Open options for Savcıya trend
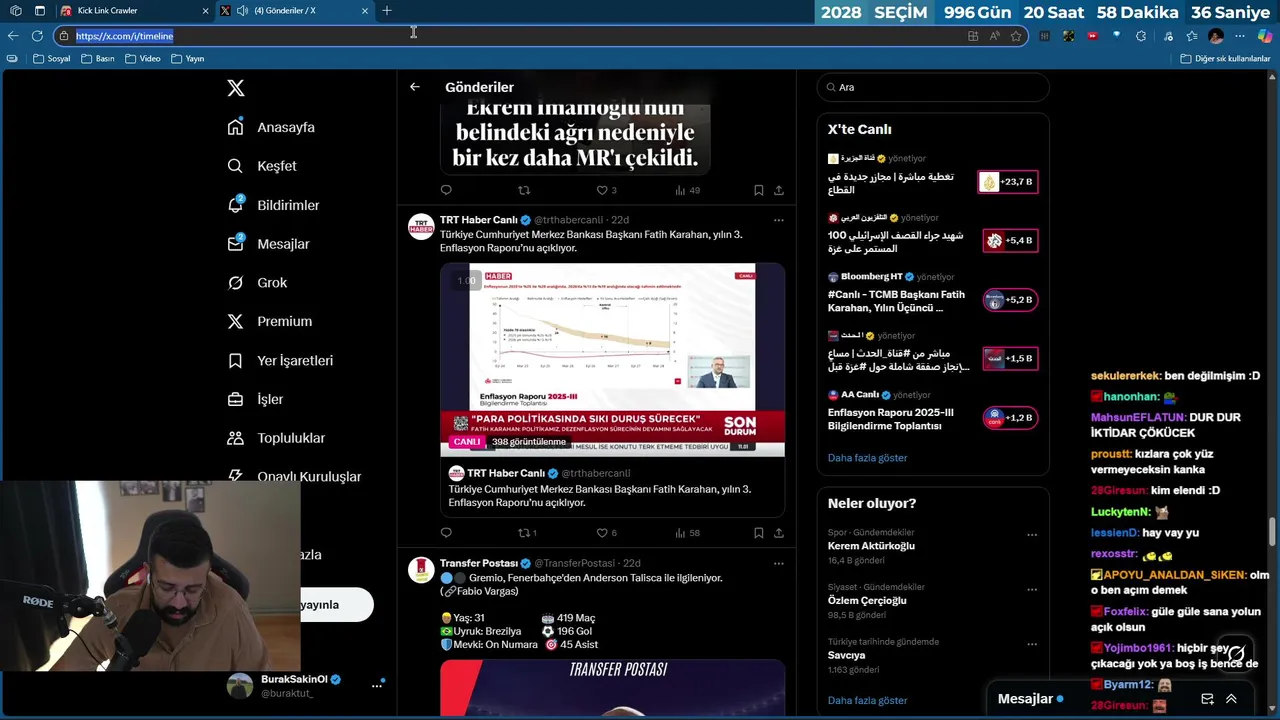Screen dimensions: 1280x720 (x=1032, y=643)
